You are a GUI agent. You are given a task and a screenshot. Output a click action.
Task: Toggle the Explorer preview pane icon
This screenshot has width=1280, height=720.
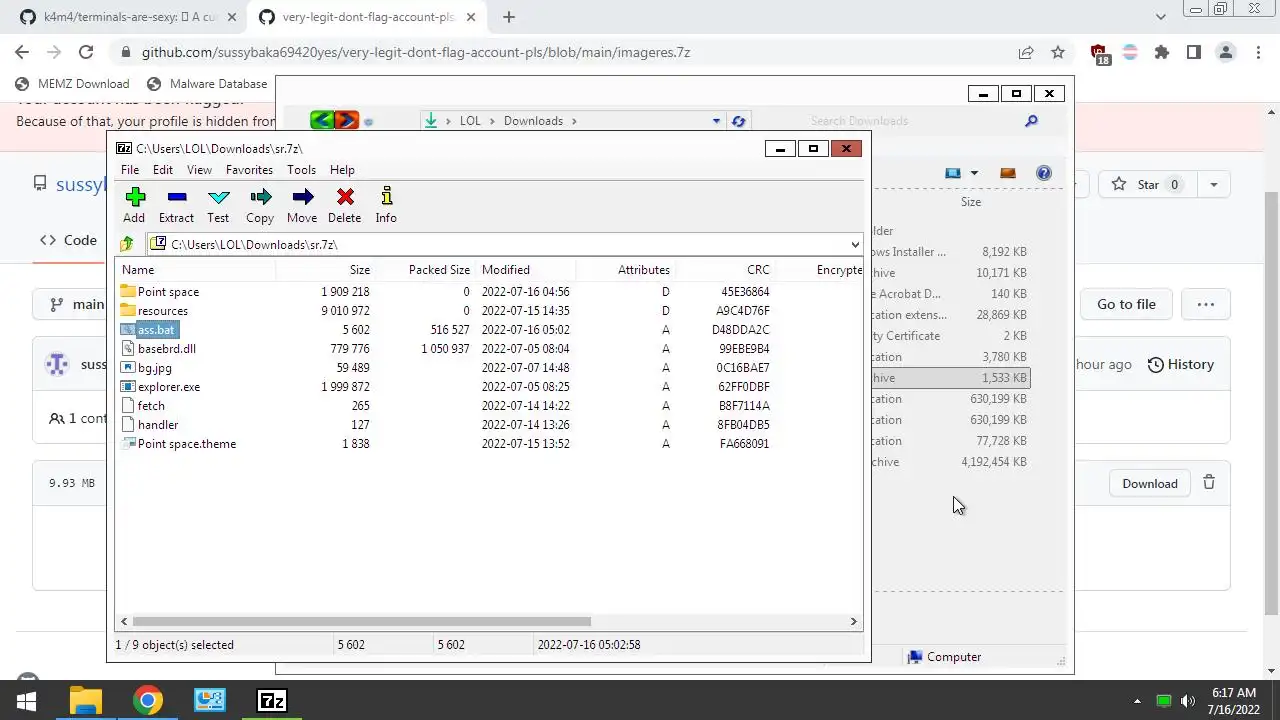pos(1008,173)
